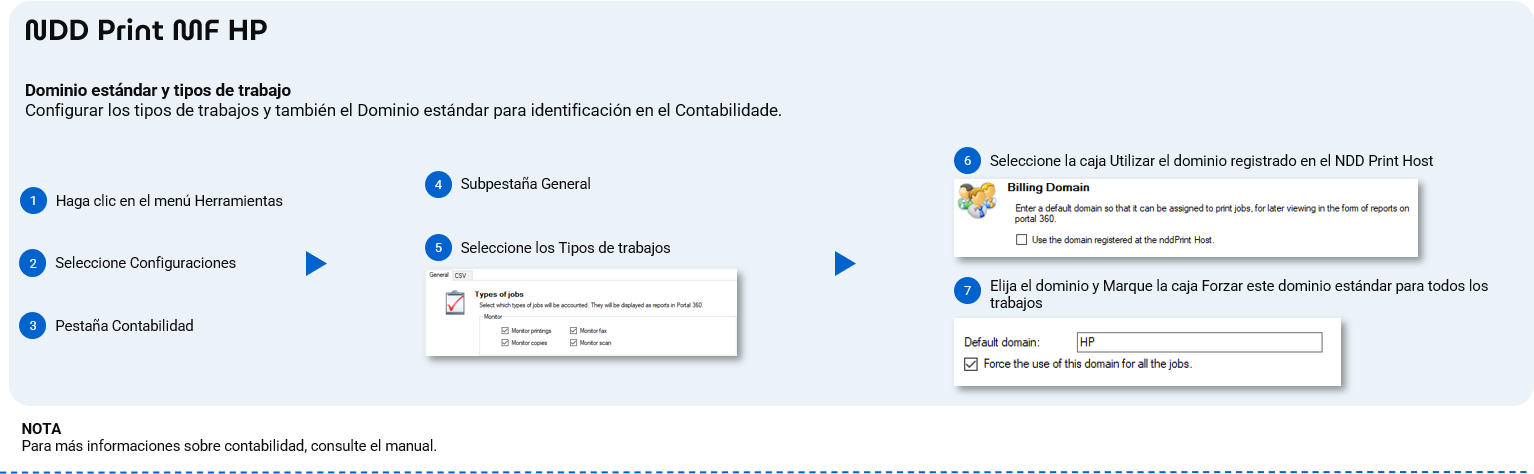Uncheck Force the use of this domain

click(x=971, y=364)
